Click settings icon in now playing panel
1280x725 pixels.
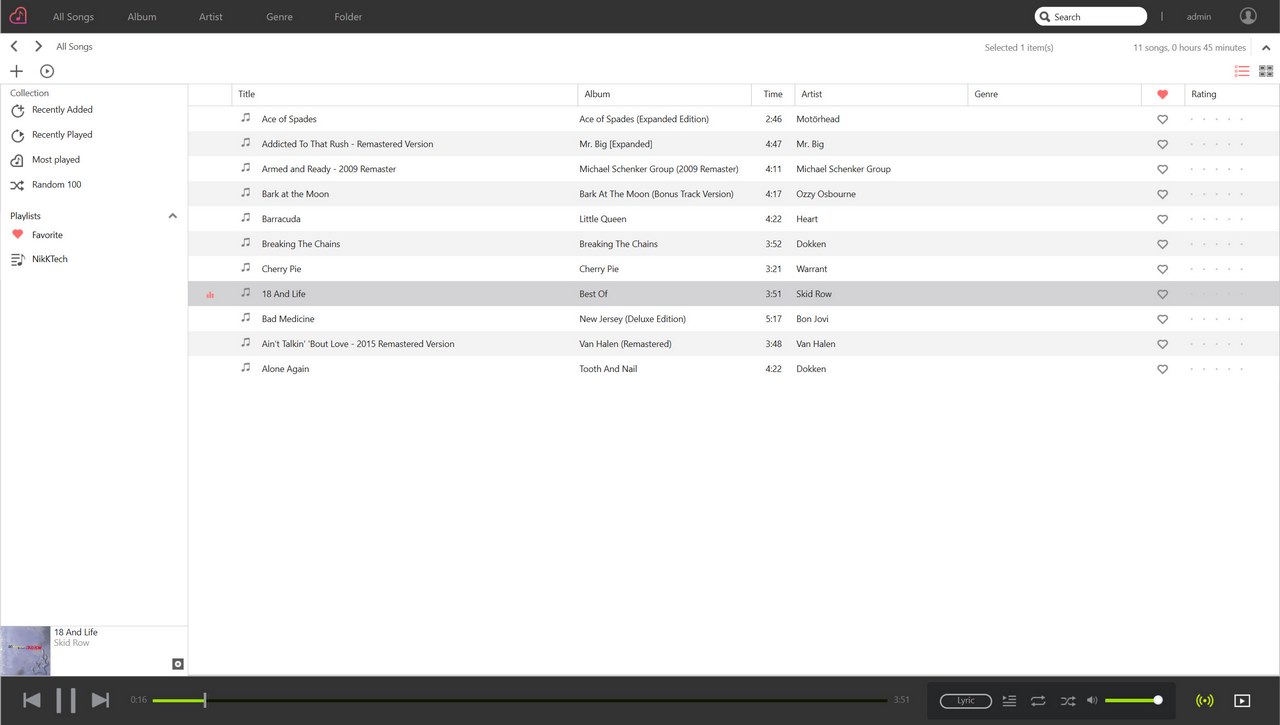(178, 664)
